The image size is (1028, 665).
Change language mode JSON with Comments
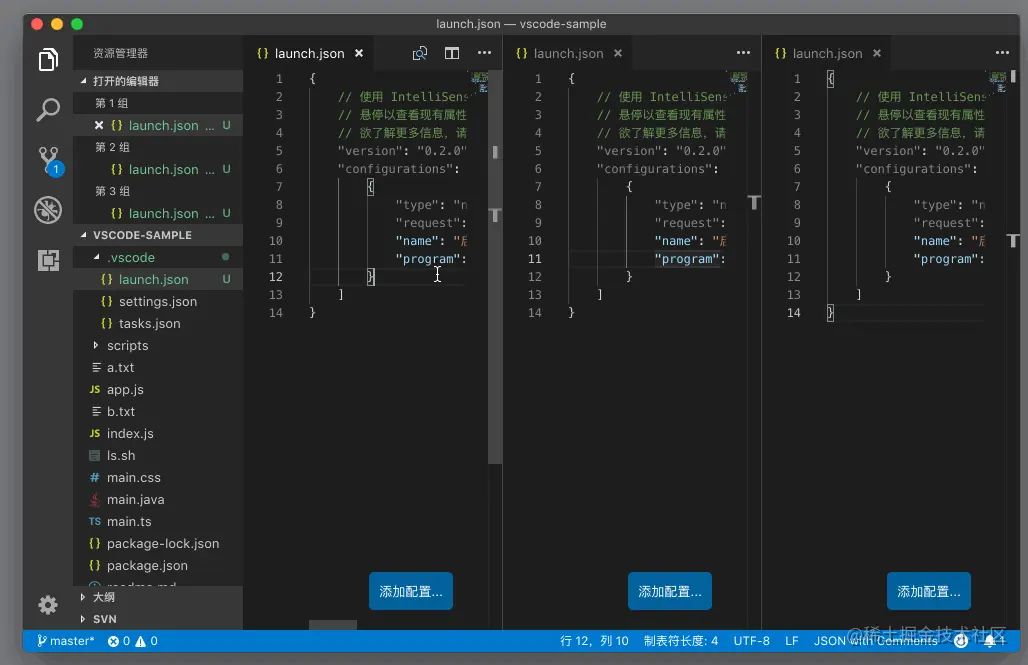(x=875, y=641)
